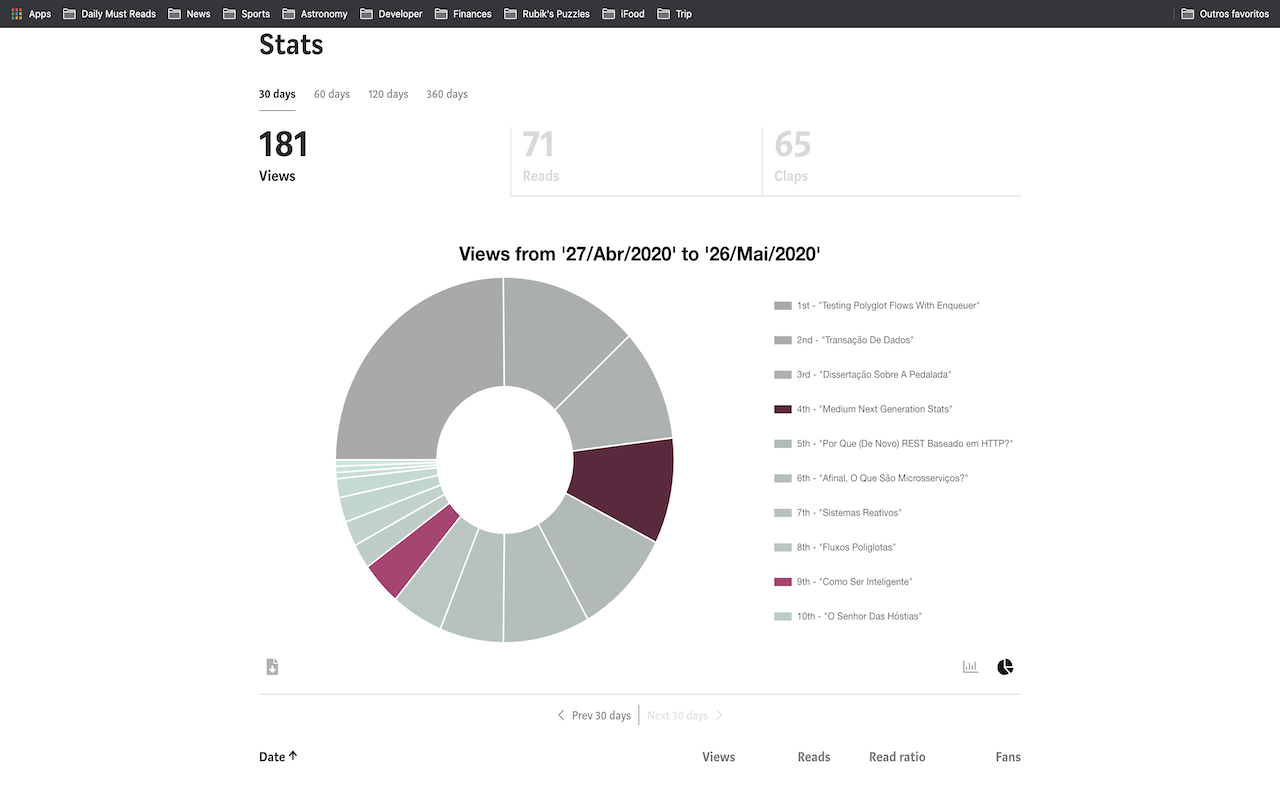Sort table by Fans column
This screenshot has height=800, width=1280.
pos(1008,757)
